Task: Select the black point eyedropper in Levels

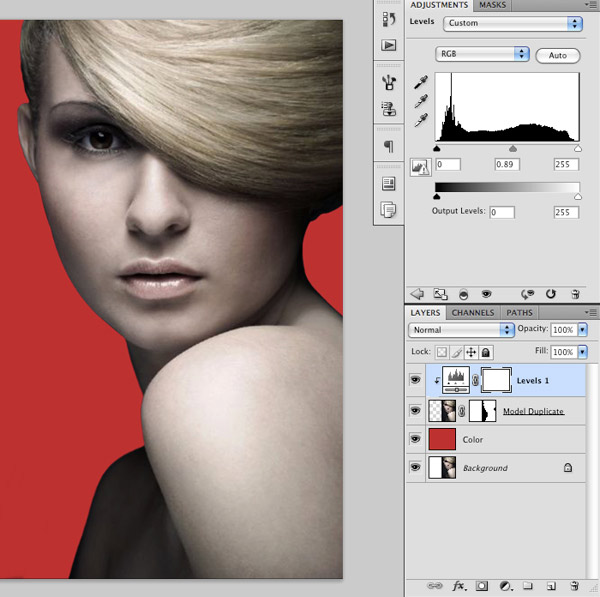Action: pos(422,81)
